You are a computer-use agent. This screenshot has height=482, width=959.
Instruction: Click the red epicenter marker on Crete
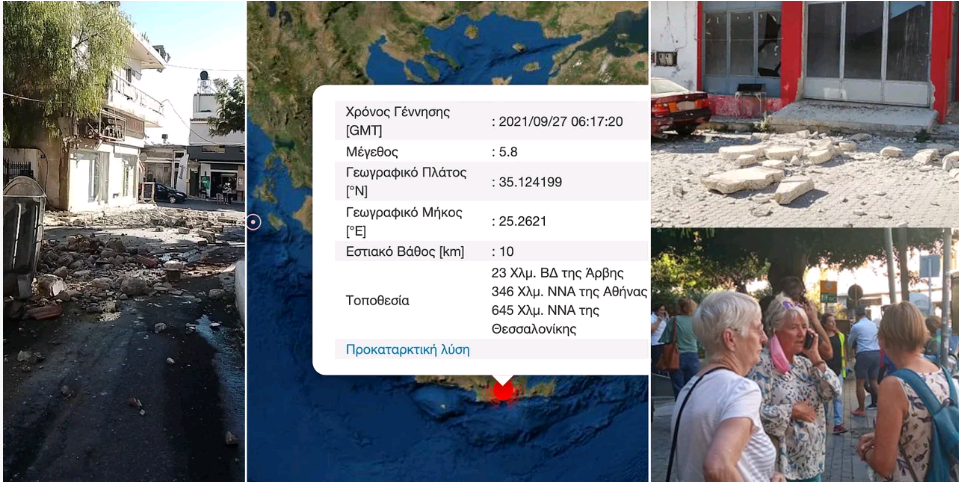[x=503, y=390]
